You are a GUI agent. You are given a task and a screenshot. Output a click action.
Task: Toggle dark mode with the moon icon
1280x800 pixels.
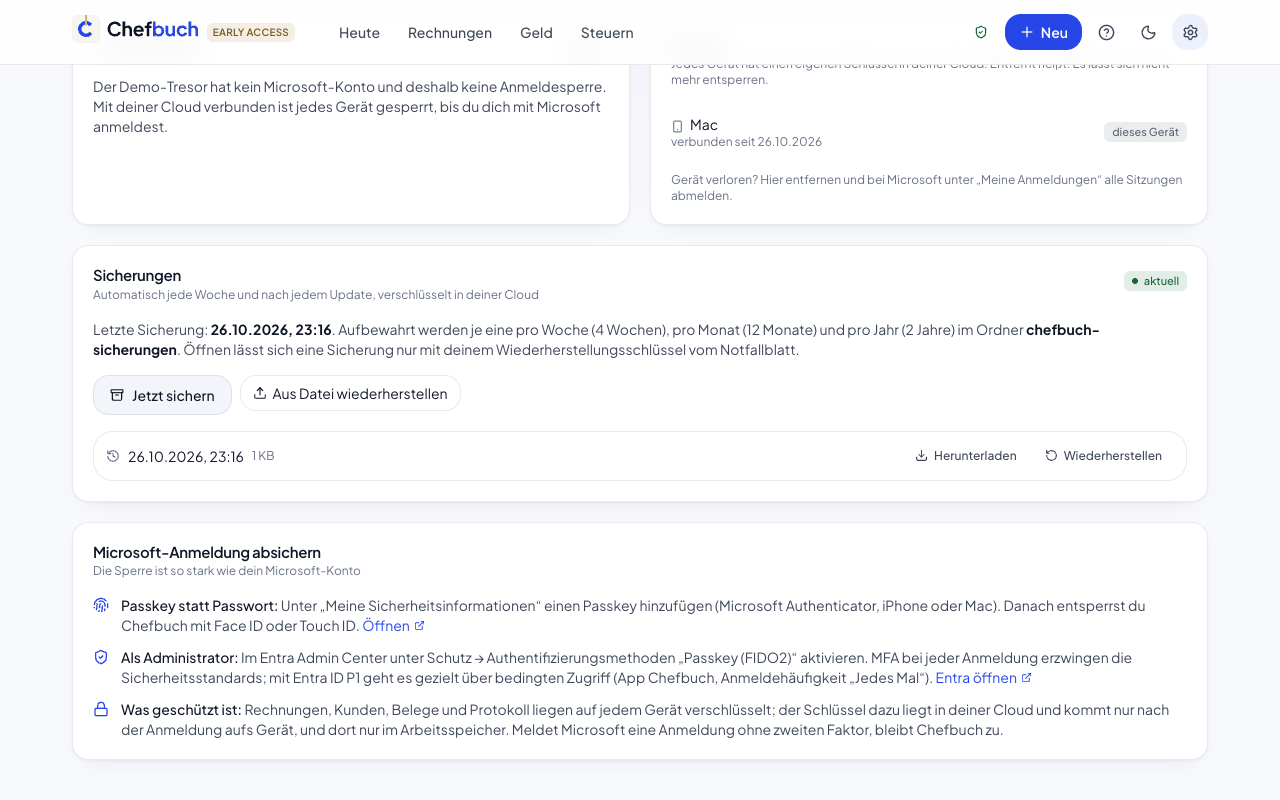[x=1148, y=32]
